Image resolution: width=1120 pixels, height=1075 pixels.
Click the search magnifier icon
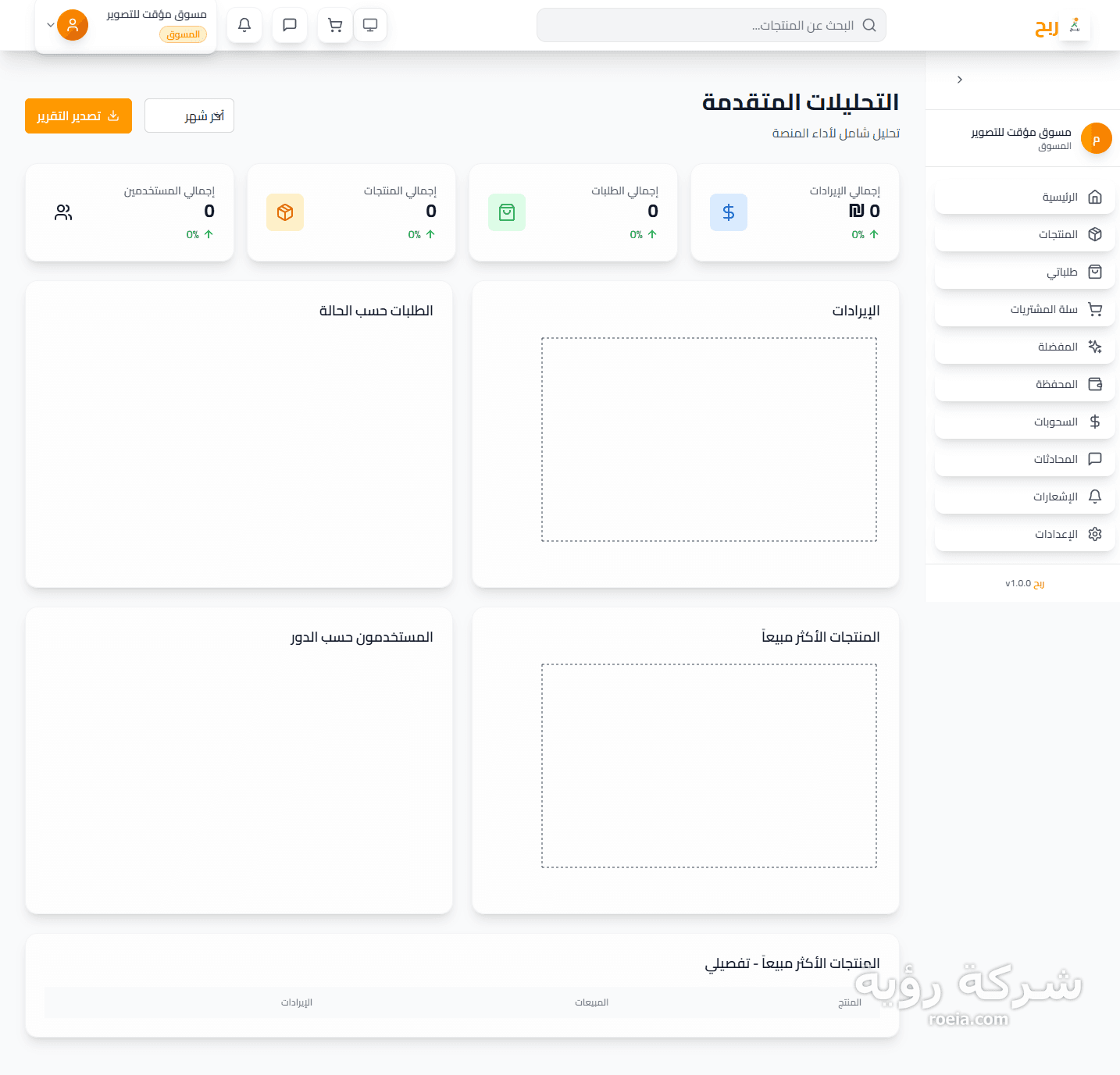click(869, 25)
